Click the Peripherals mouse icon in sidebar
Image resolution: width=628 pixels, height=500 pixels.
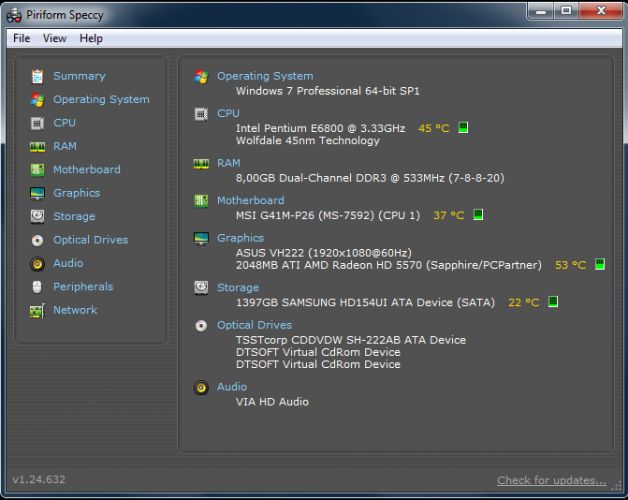(37, 287)
